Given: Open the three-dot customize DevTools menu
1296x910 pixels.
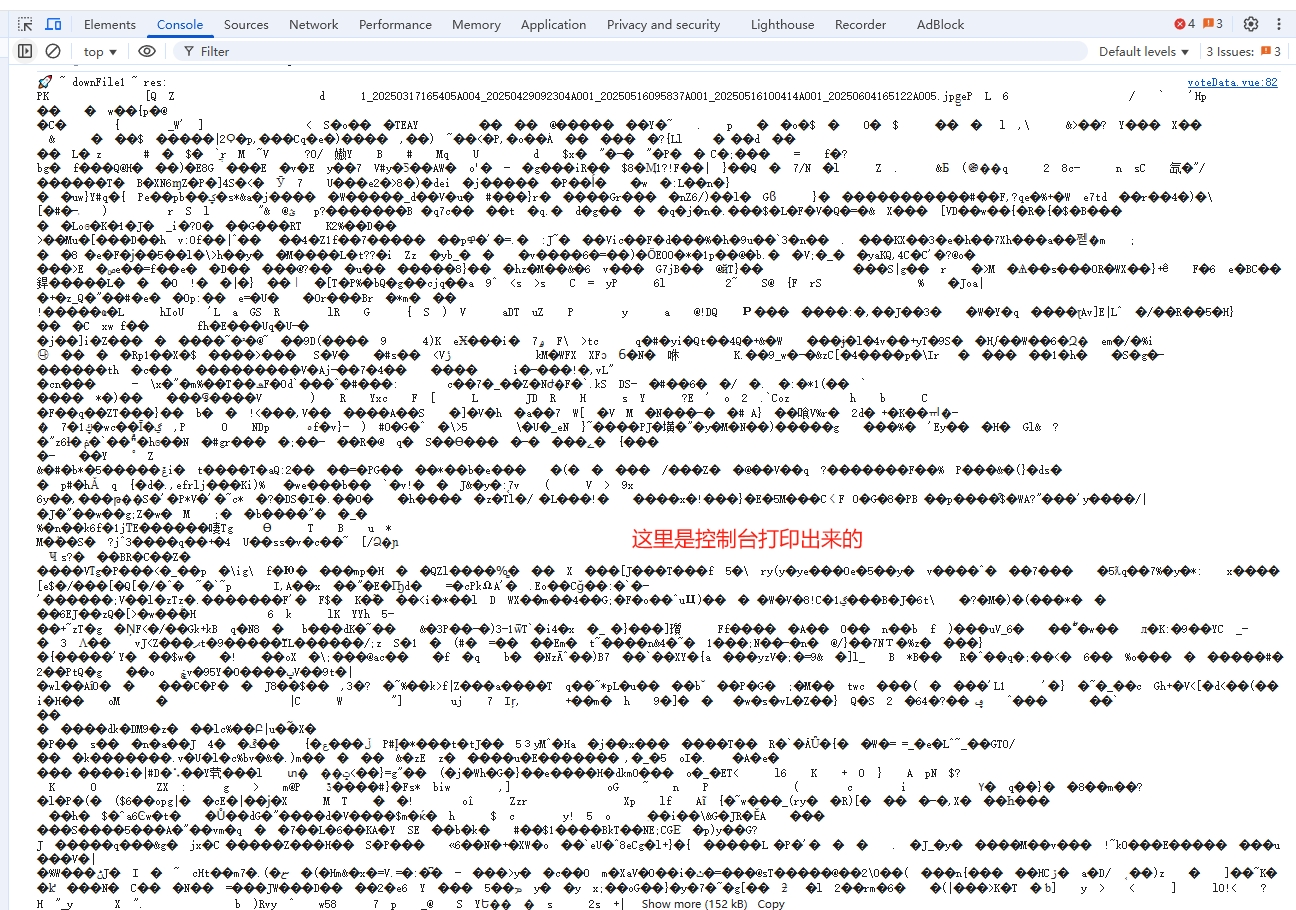Looking at the screenshot, I should tap(1278, 24).
